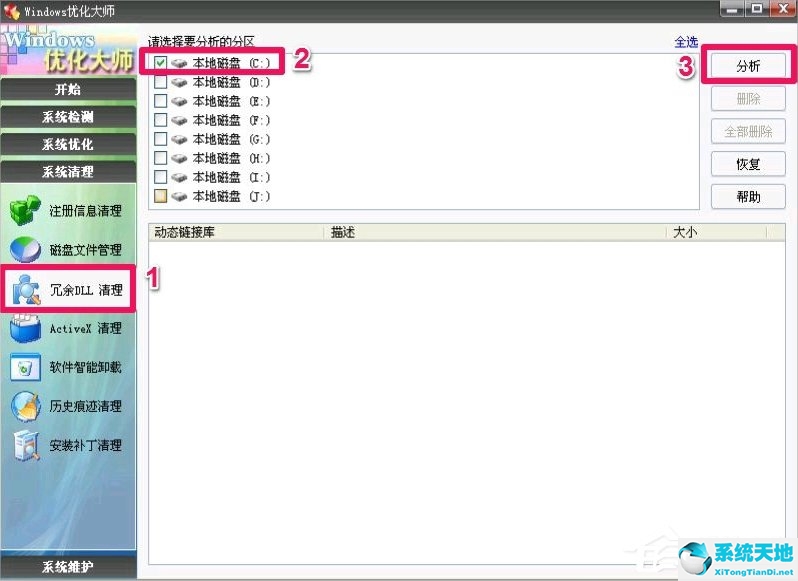Click drive icon of 本地磁盘 (G:)
Image resolution: width=798 pixels, height=581 pixels.
click(x=179, y=139)
